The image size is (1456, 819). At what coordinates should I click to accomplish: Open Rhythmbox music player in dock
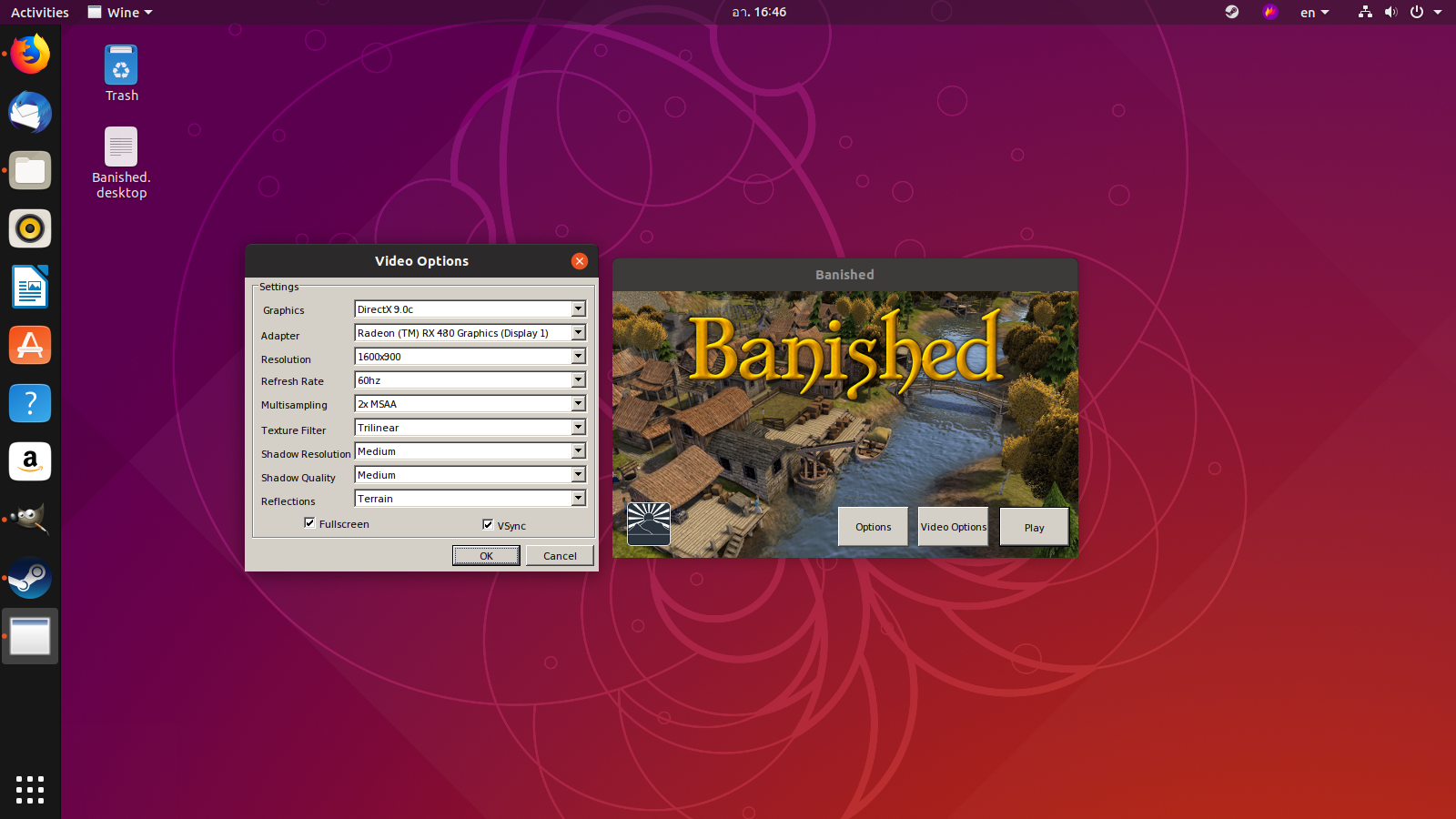(x=30, y=228)
